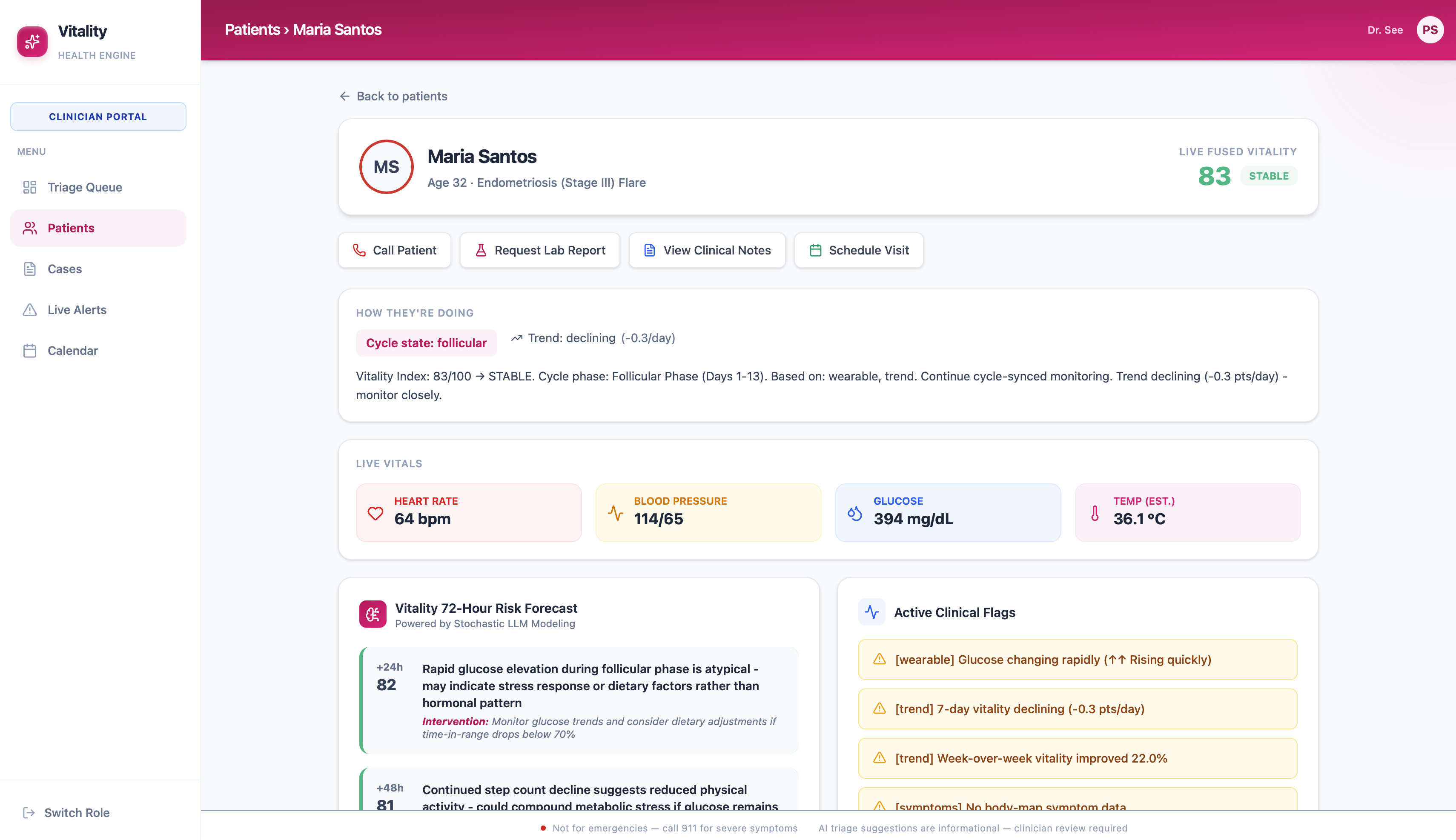
Task: Click the Vitality sparkle logo icon
Action: pyautogui.click(x=32, y=42)
